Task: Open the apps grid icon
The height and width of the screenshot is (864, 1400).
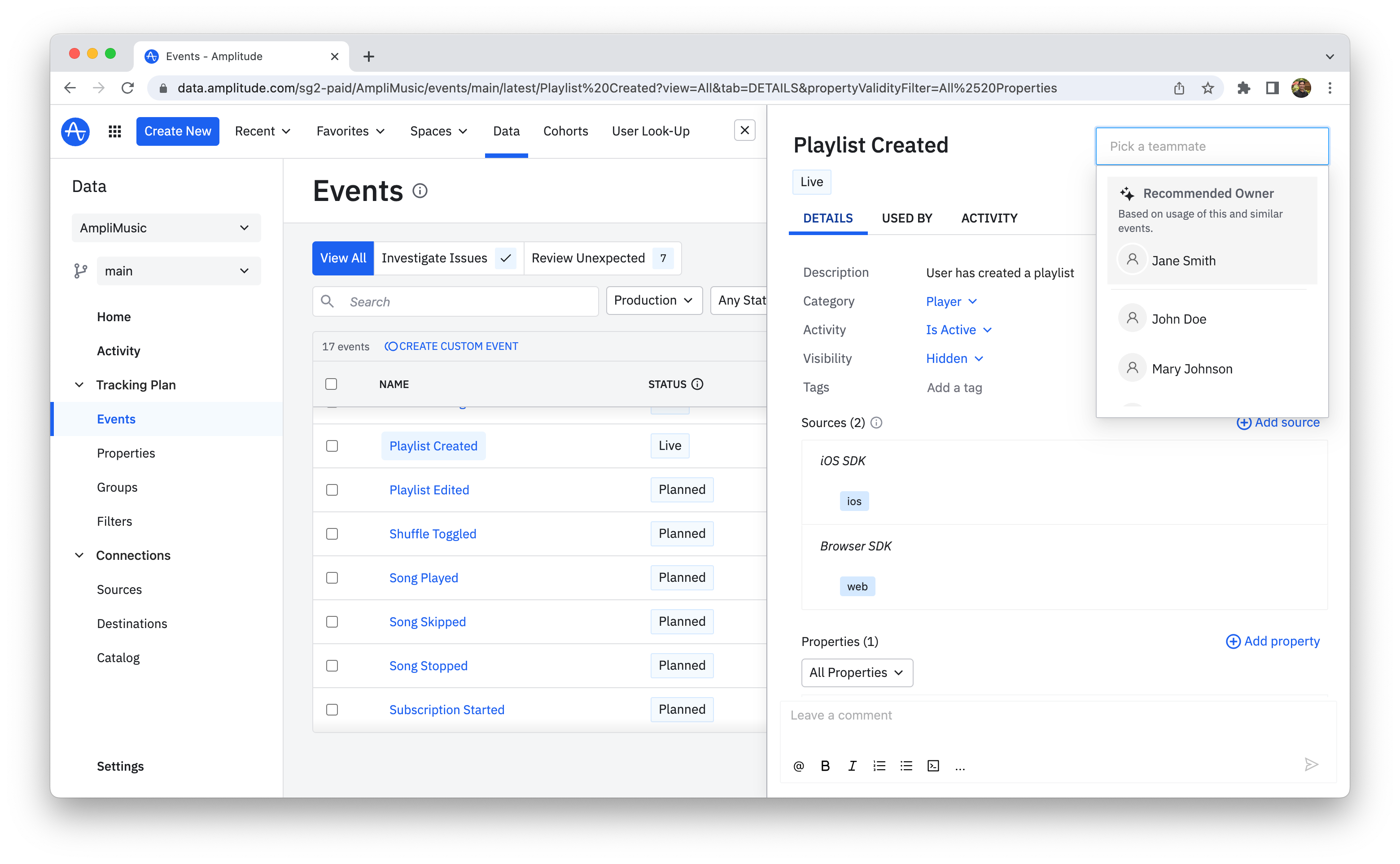Action: click(115, 131)
